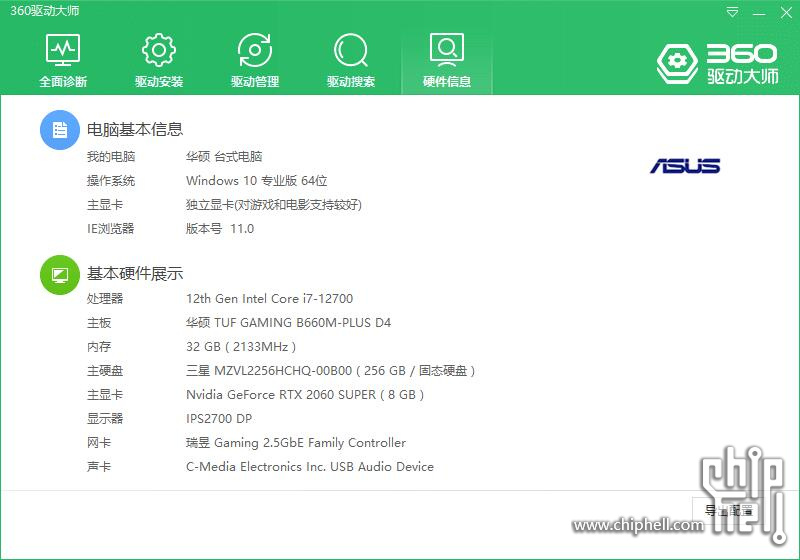Click the 360驱动大师 title bar text
This screenshot has height=560, width=800.
click(44, 11)
